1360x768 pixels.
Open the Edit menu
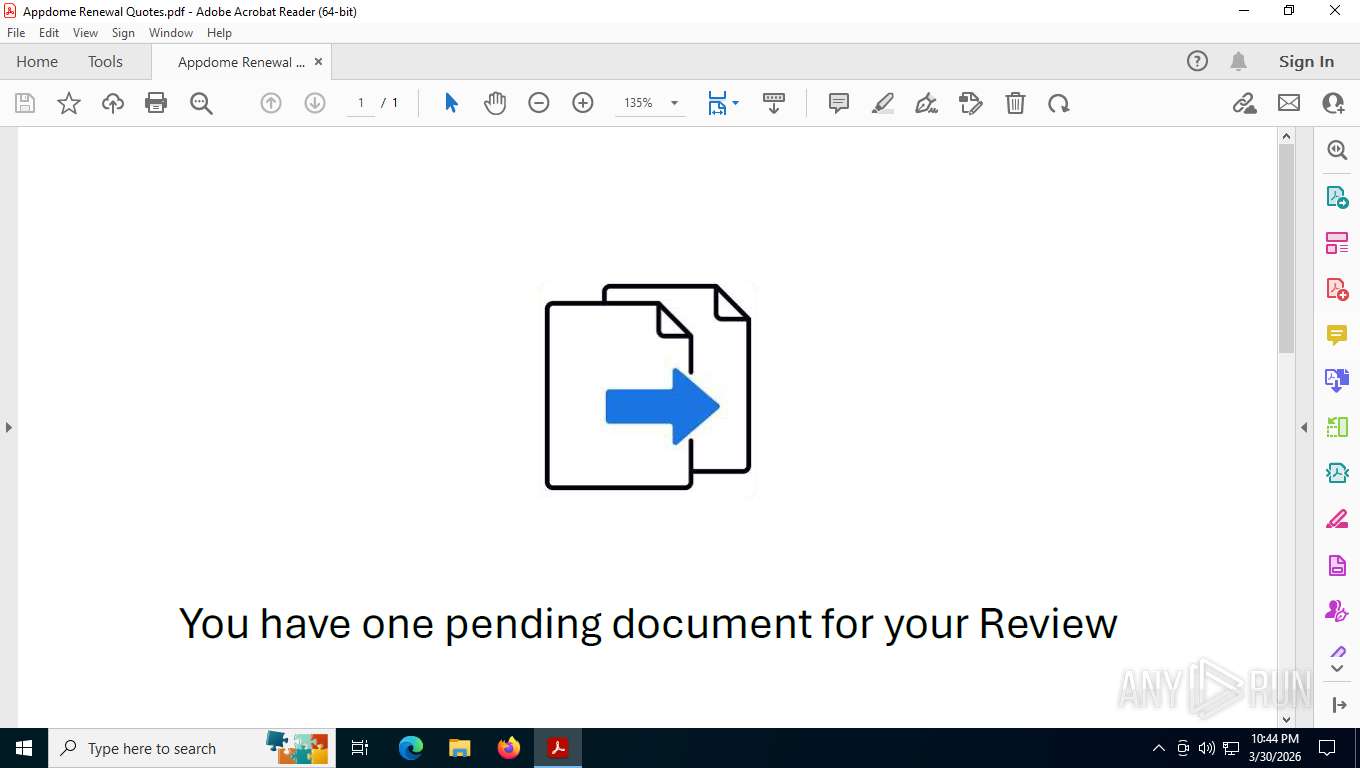pos(49,33)
